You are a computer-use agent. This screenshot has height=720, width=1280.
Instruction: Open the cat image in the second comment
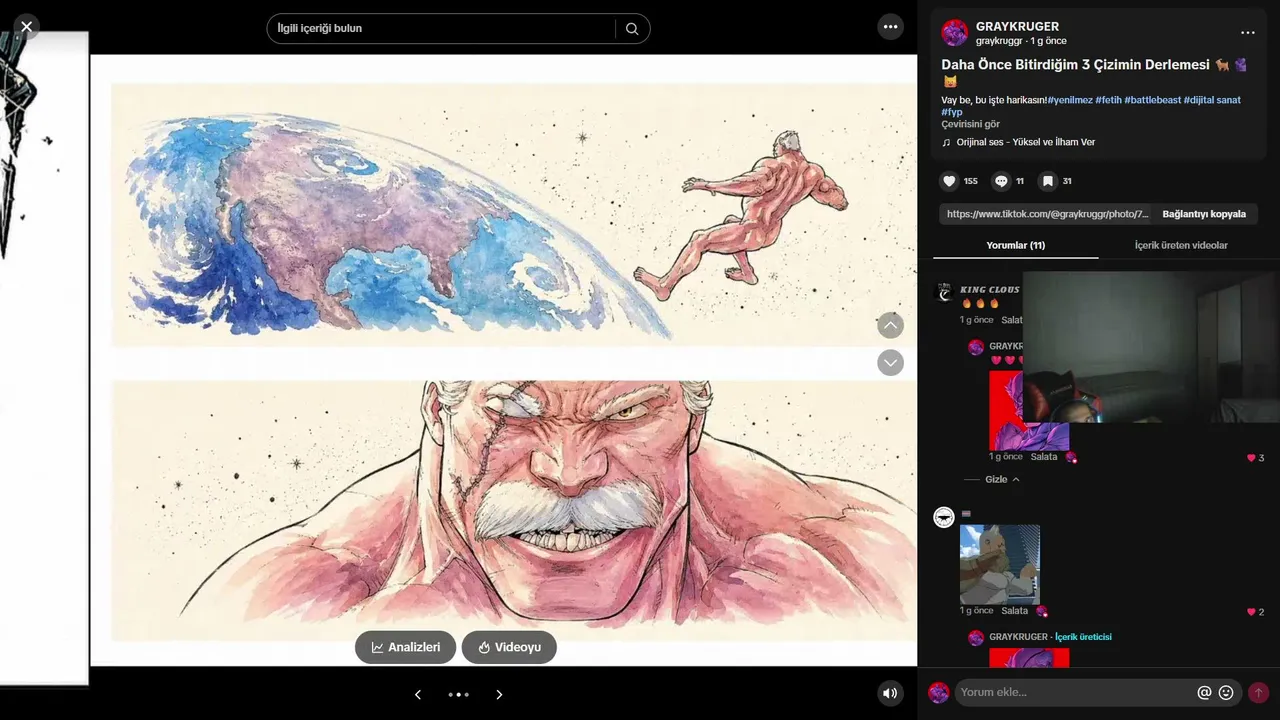click(x=1000, y=565)
